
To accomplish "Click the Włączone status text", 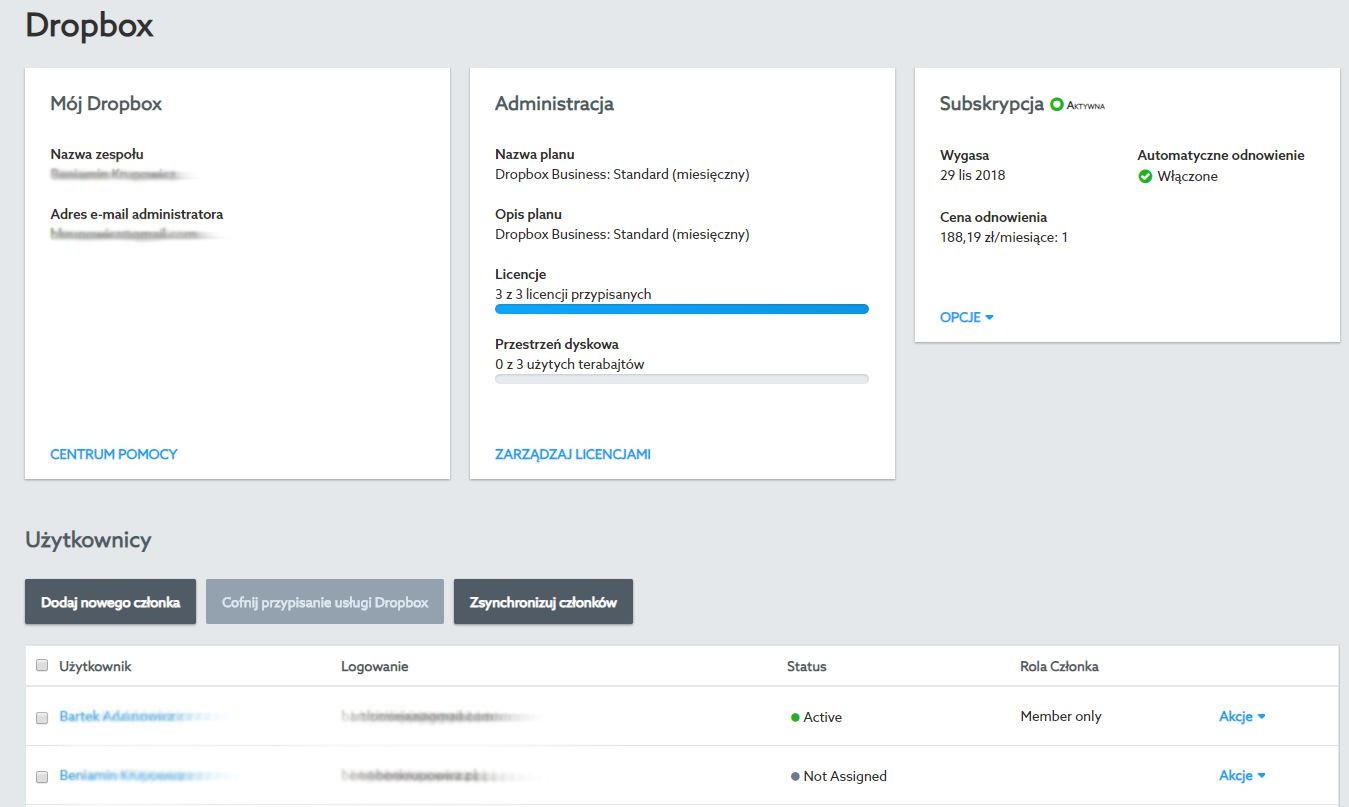I will (1188, 177).
